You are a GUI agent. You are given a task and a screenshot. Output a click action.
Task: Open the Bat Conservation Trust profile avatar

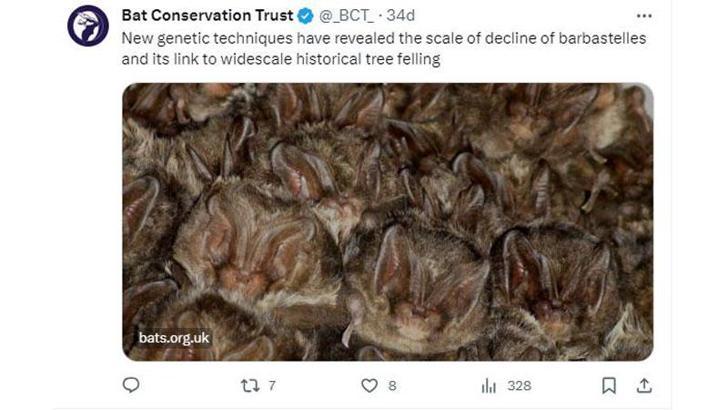pyautogui.click(x=87, y=26)
